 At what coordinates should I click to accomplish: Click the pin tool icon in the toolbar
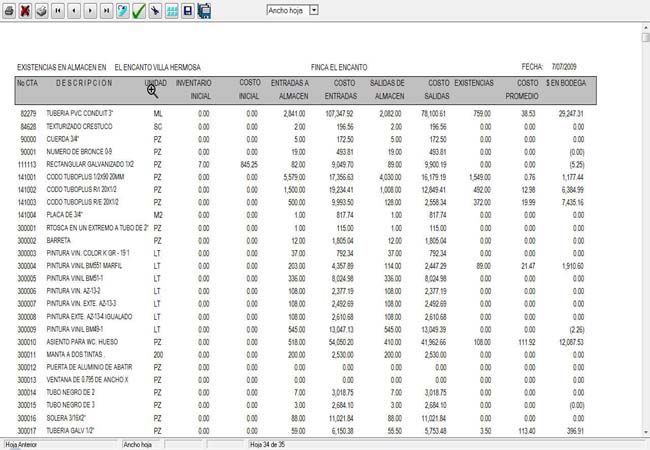point(155,11)
